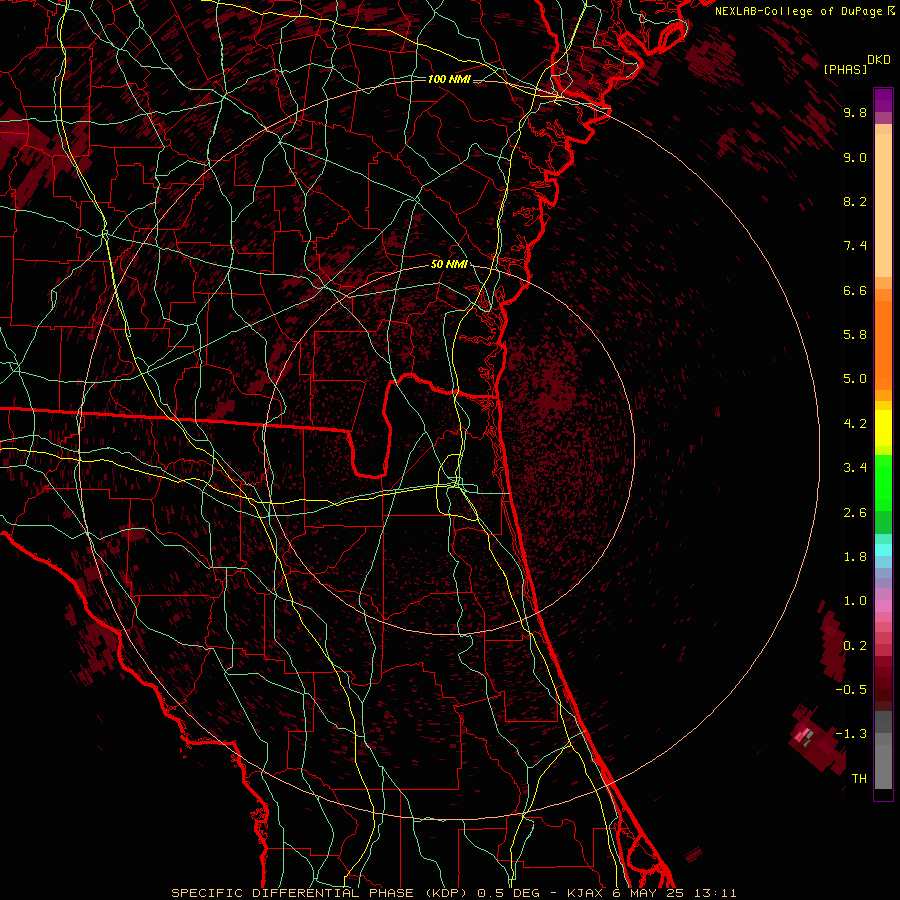
Task: Click the 9.8 value on the color scale
Action: tap(855, 112)
